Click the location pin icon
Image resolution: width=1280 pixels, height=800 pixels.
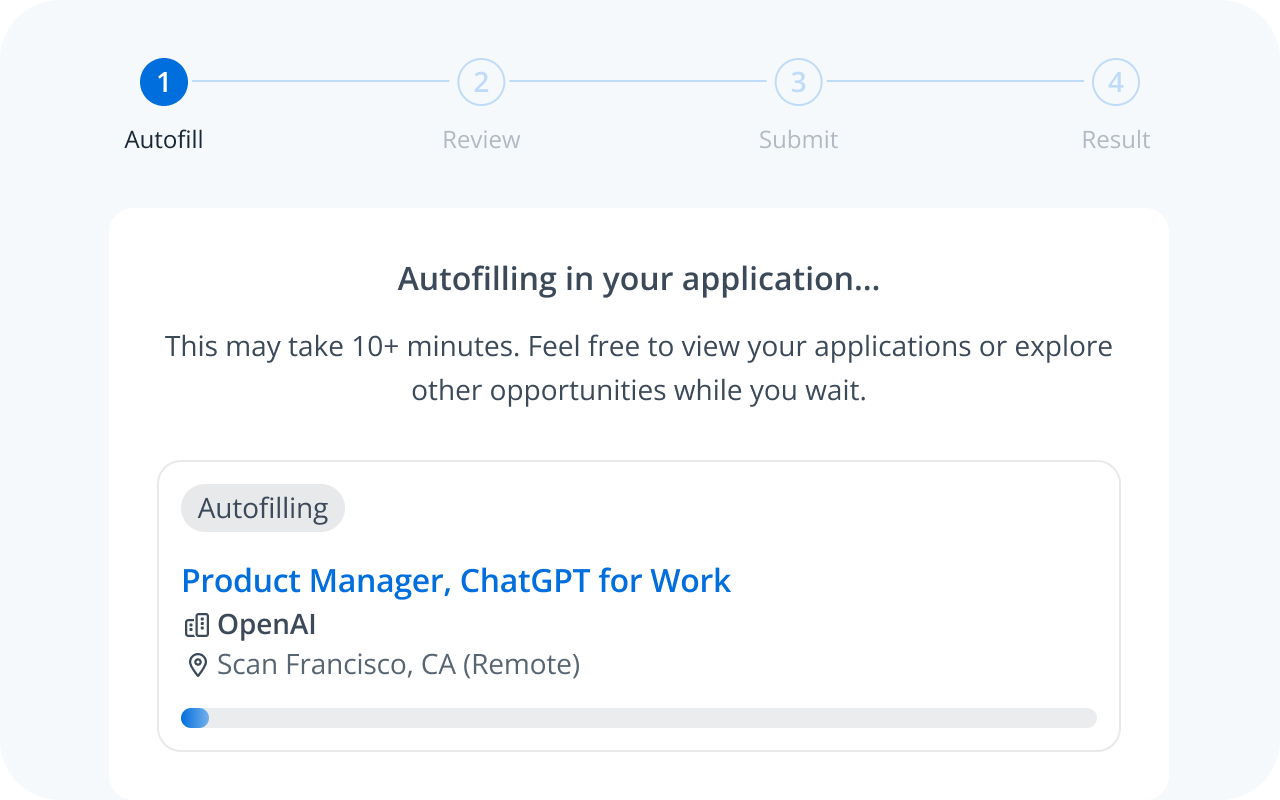pos(198,664)
